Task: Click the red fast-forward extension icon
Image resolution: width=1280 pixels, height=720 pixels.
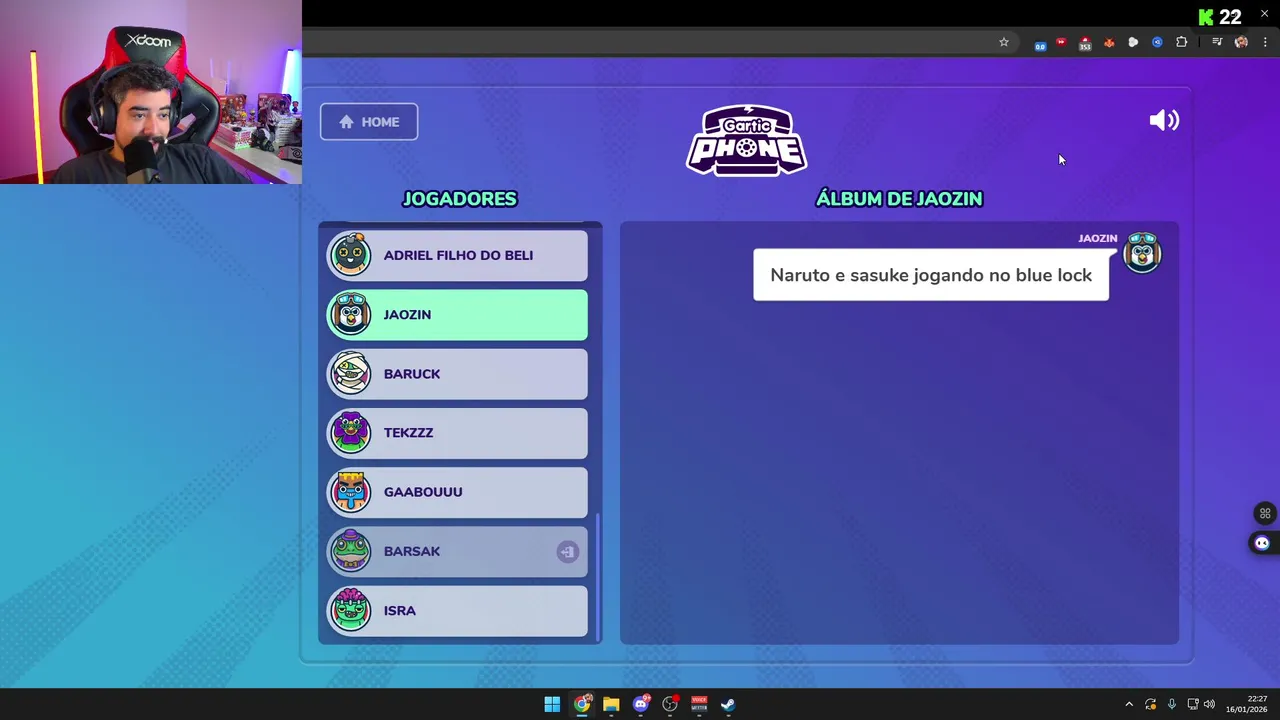Action: [x=1061, y=42]
